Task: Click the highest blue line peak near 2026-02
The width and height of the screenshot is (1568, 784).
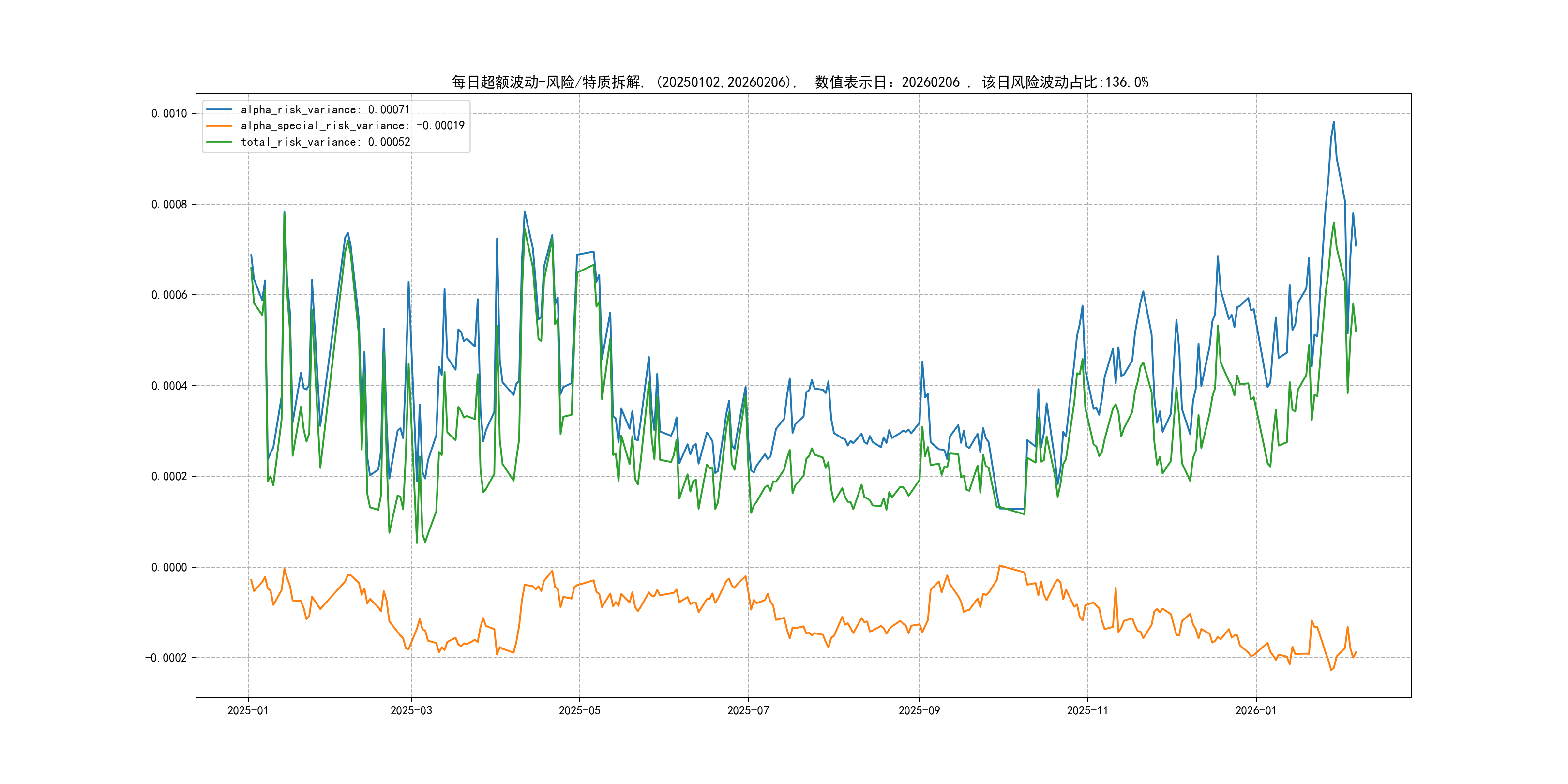Action: [x=1334, y=122]
